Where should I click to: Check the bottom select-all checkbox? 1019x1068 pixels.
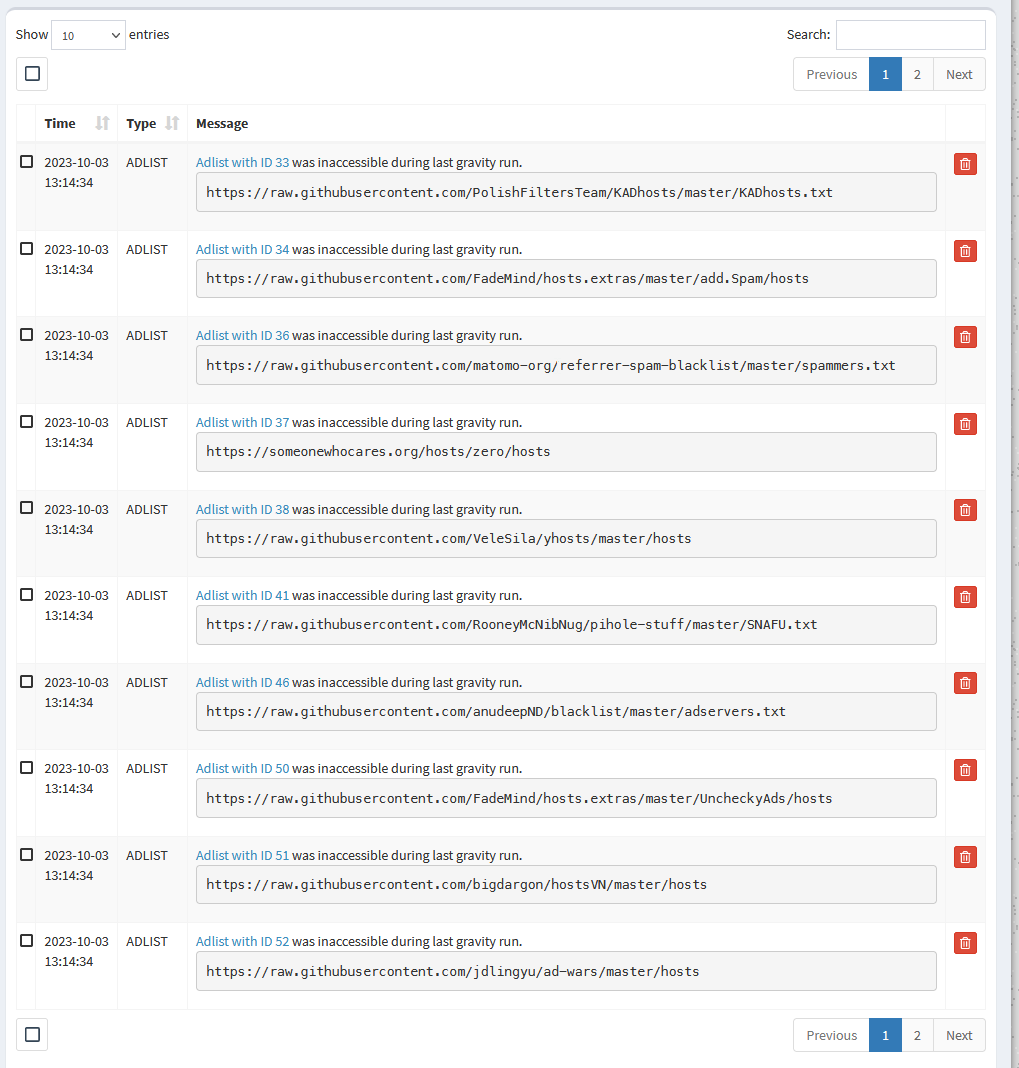pos(31,1034)
